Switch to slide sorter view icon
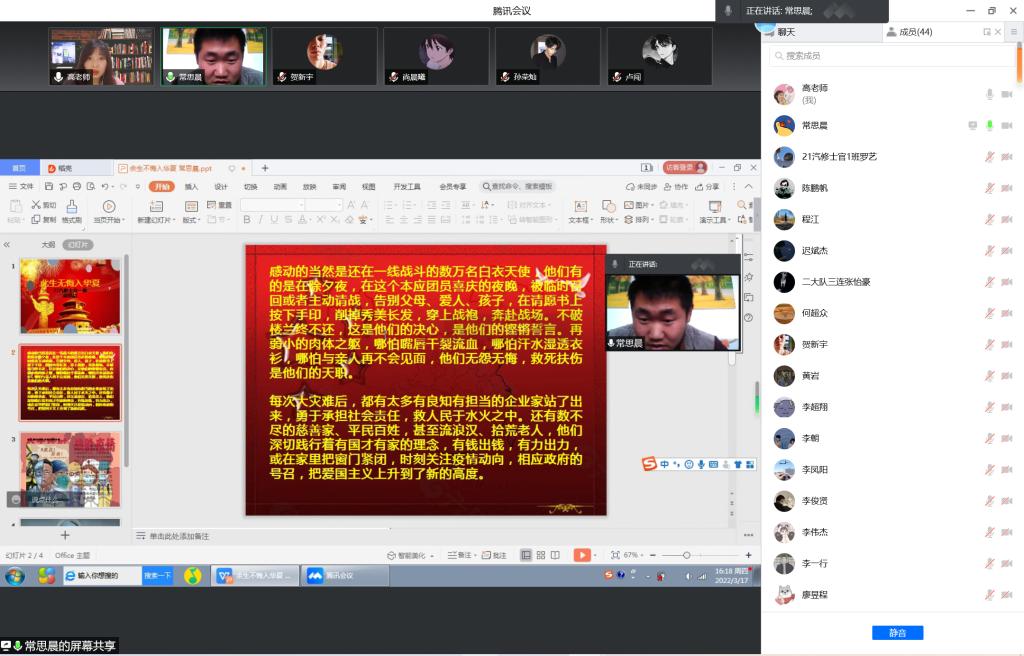The height and width of the screenshot is (656, 1024). tap(541, 556)
